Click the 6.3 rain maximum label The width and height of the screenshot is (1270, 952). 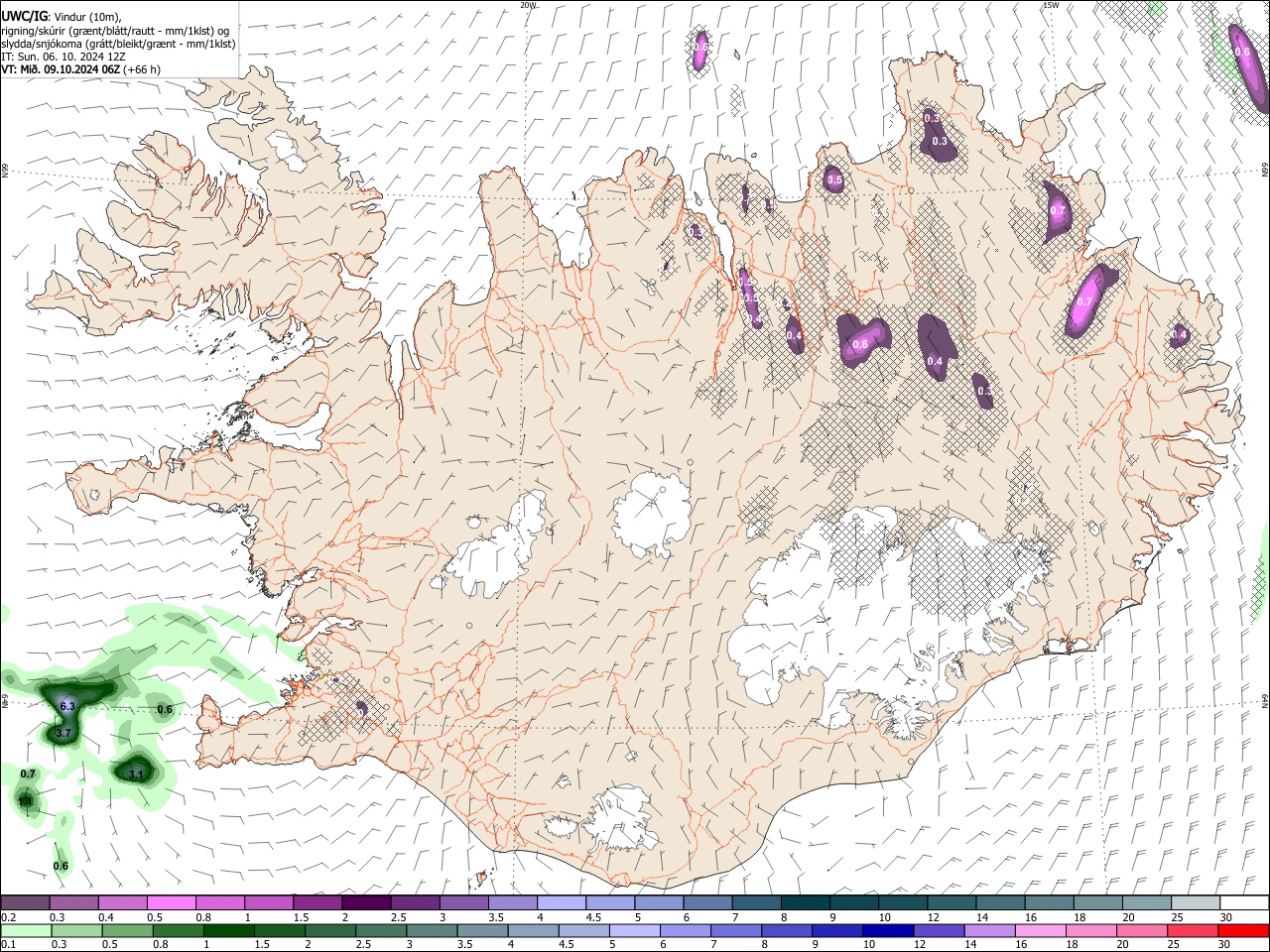(x=67, y=706)
